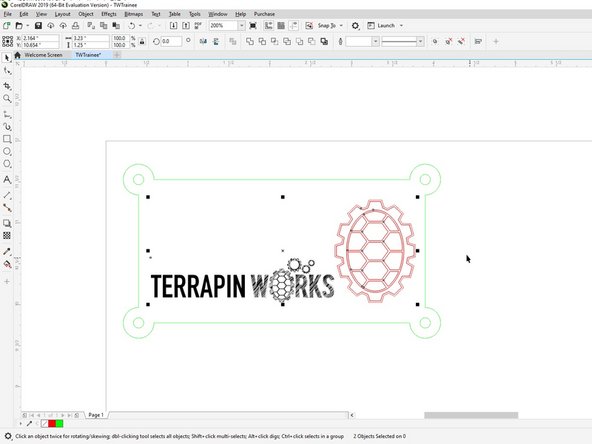Select the Drop Shadow tool
The height and width of the screenshot is (444, 592).
7,223
